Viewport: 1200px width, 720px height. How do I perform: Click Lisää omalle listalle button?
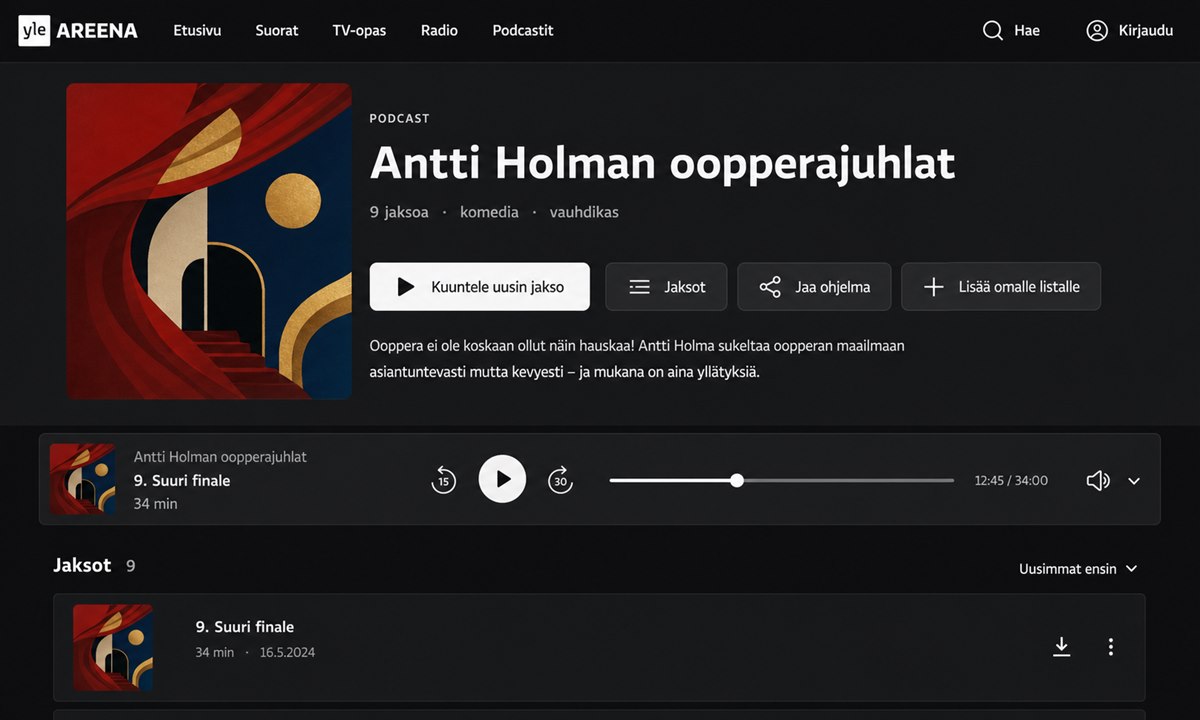tap(1001, 287)
